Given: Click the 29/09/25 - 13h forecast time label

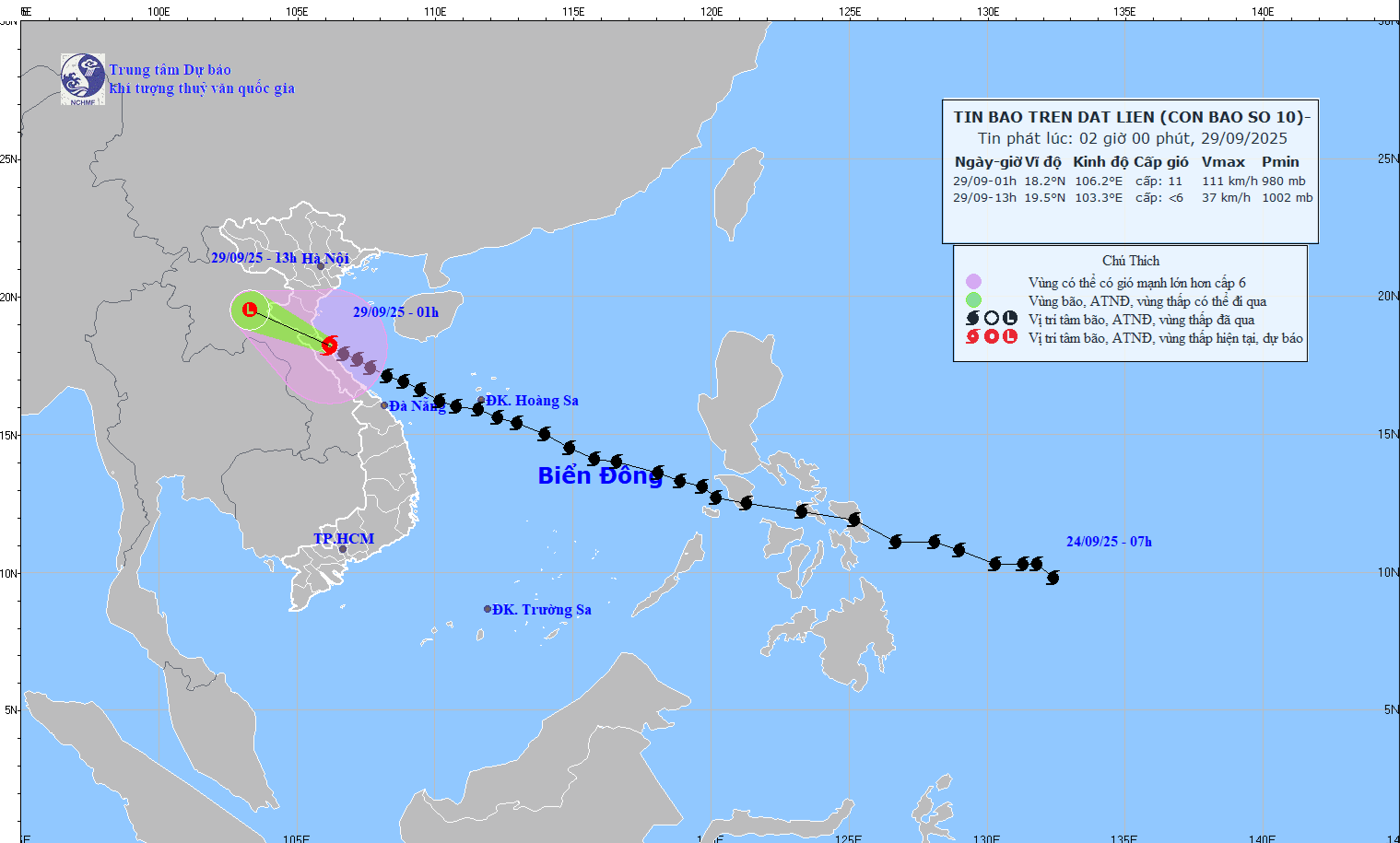Looking at the screenshot, I should 253,258.
